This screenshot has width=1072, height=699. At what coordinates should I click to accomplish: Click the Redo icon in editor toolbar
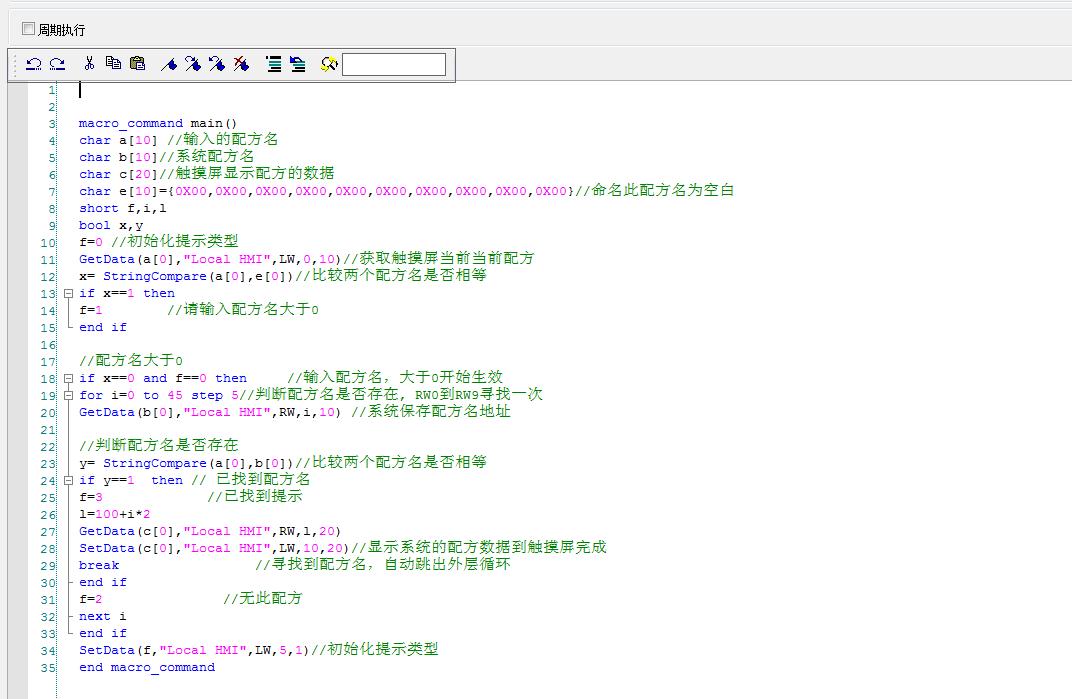tap(57, 64)
